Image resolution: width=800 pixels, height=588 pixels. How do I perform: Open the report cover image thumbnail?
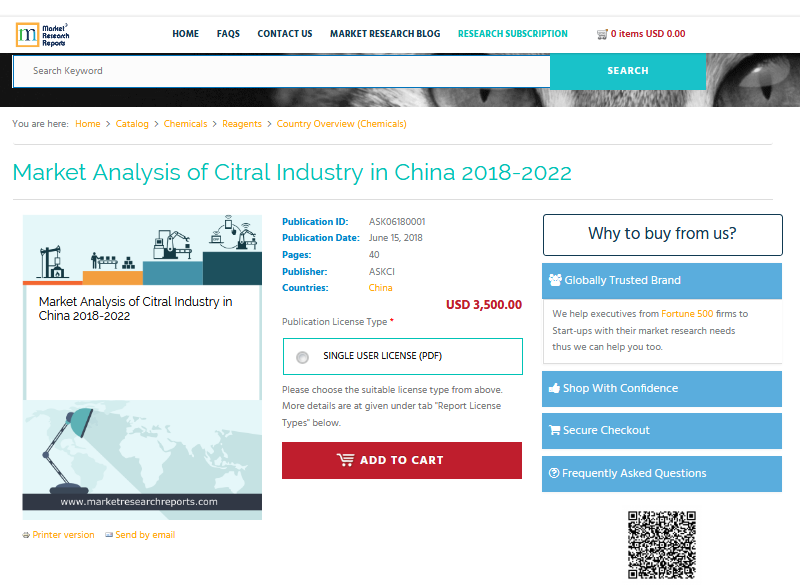coord(142,368)
